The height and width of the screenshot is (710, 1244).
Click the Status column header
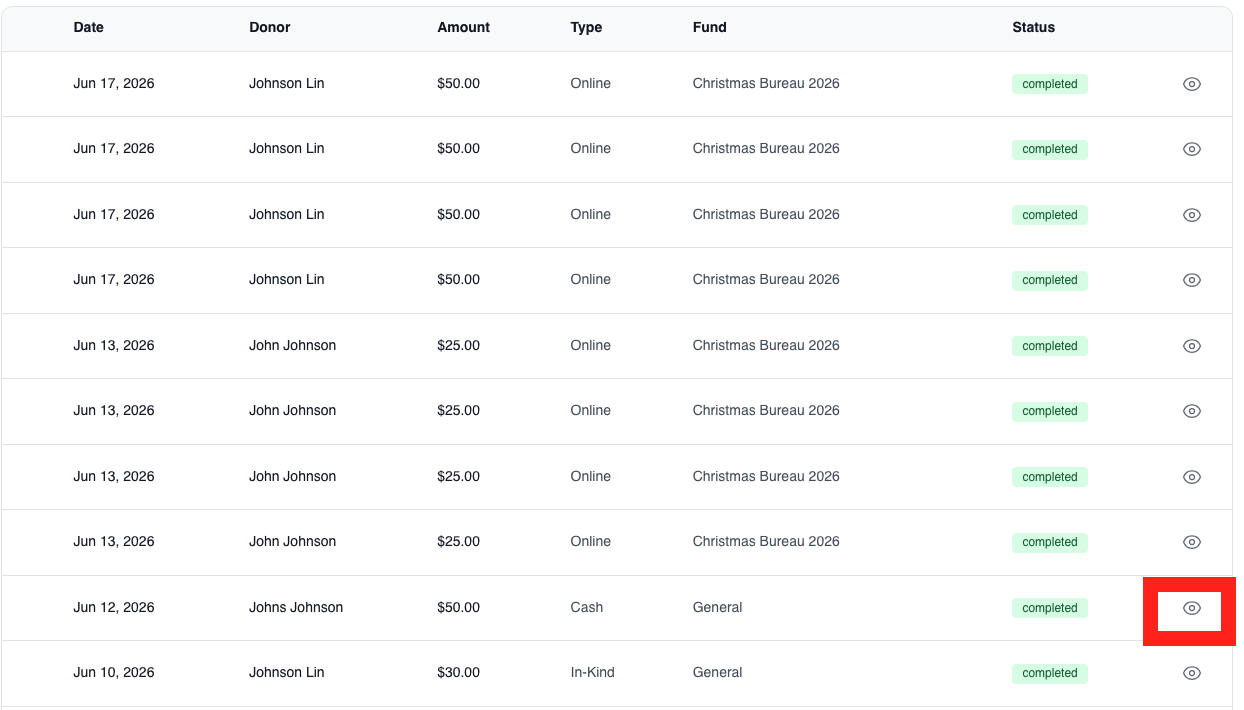1034,27
